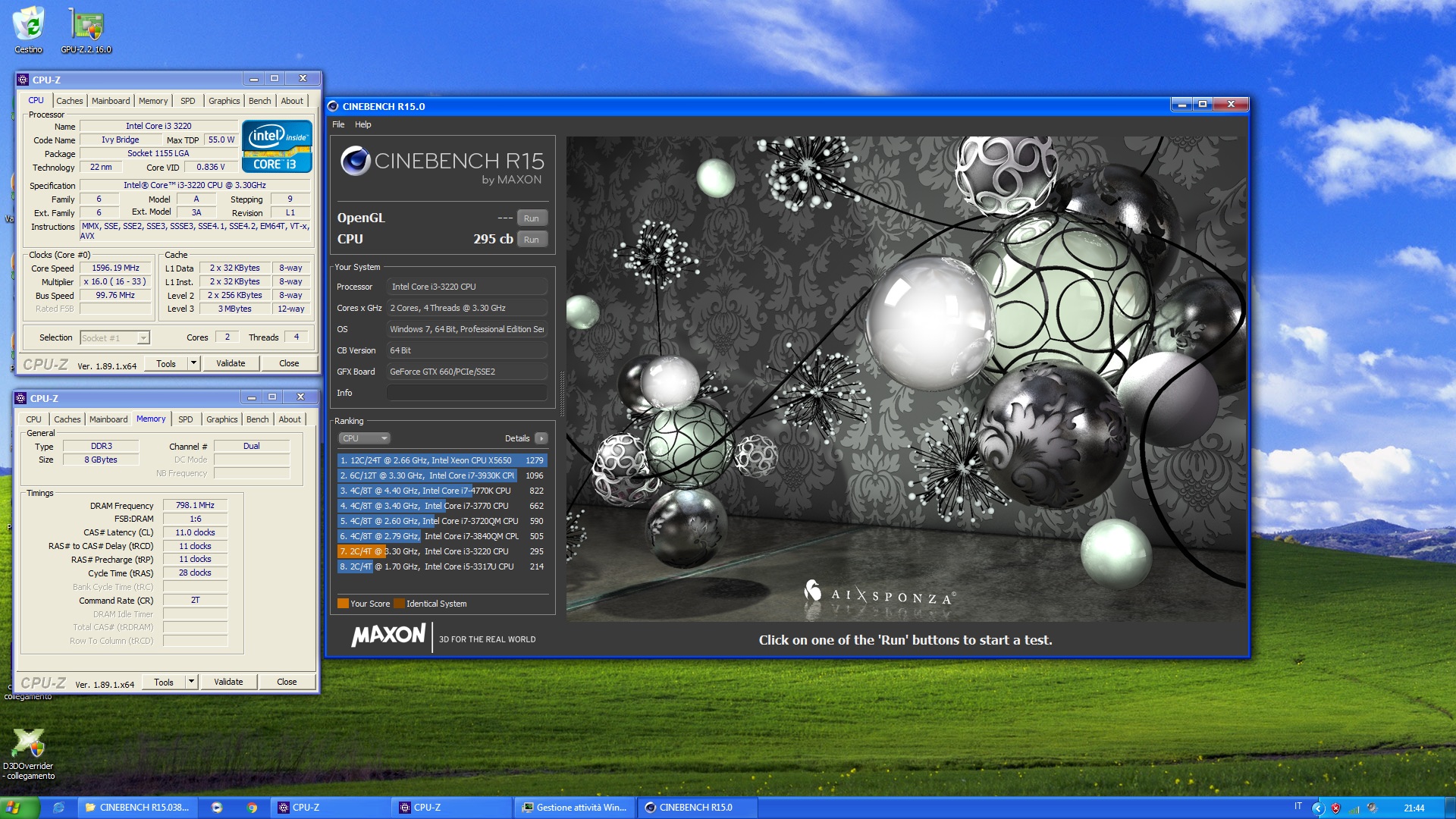Click Tools button in lower CPU-Z window

click(164, 682)
